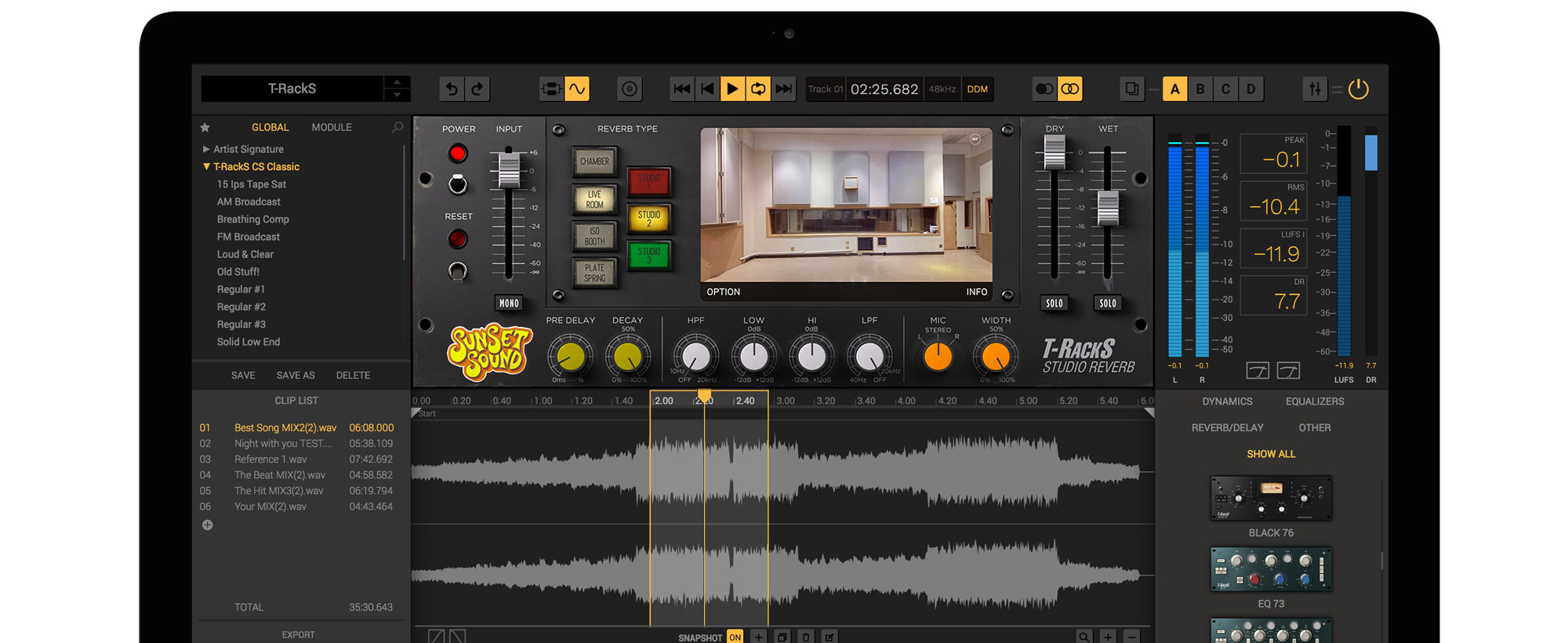Click the orange MIC stereo knob

pyautogui.click(x=938, y=357)
